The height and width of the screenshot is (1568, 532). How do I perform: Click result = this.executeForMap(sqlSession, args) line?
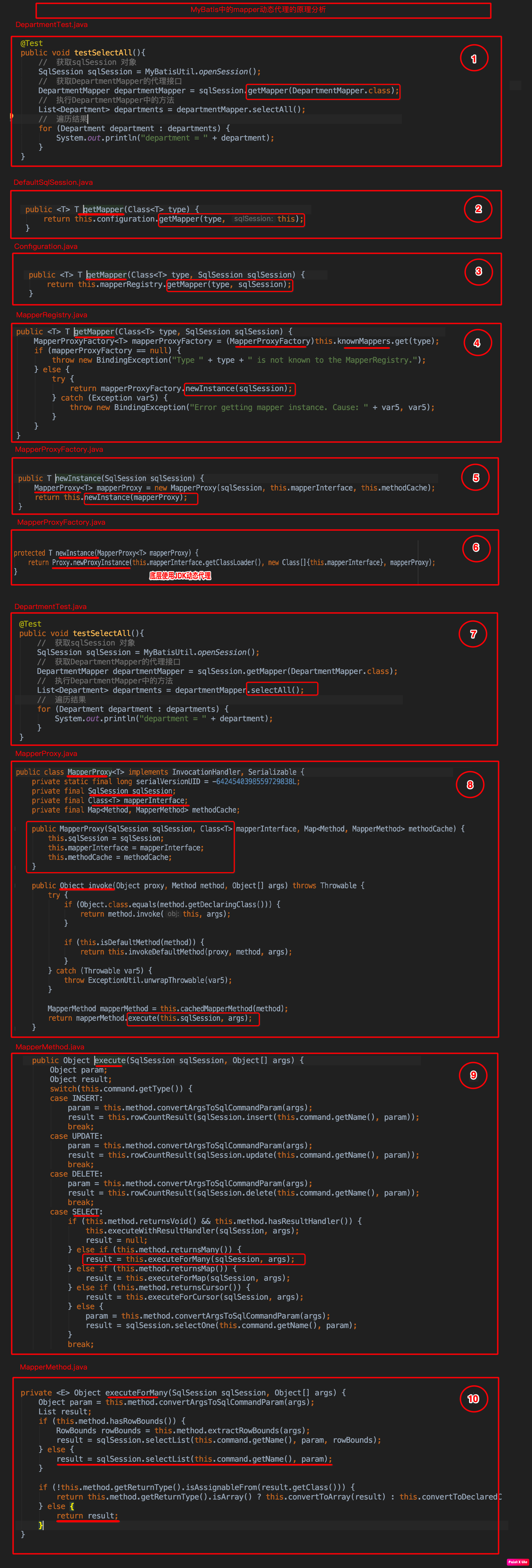coord(188,1278)
